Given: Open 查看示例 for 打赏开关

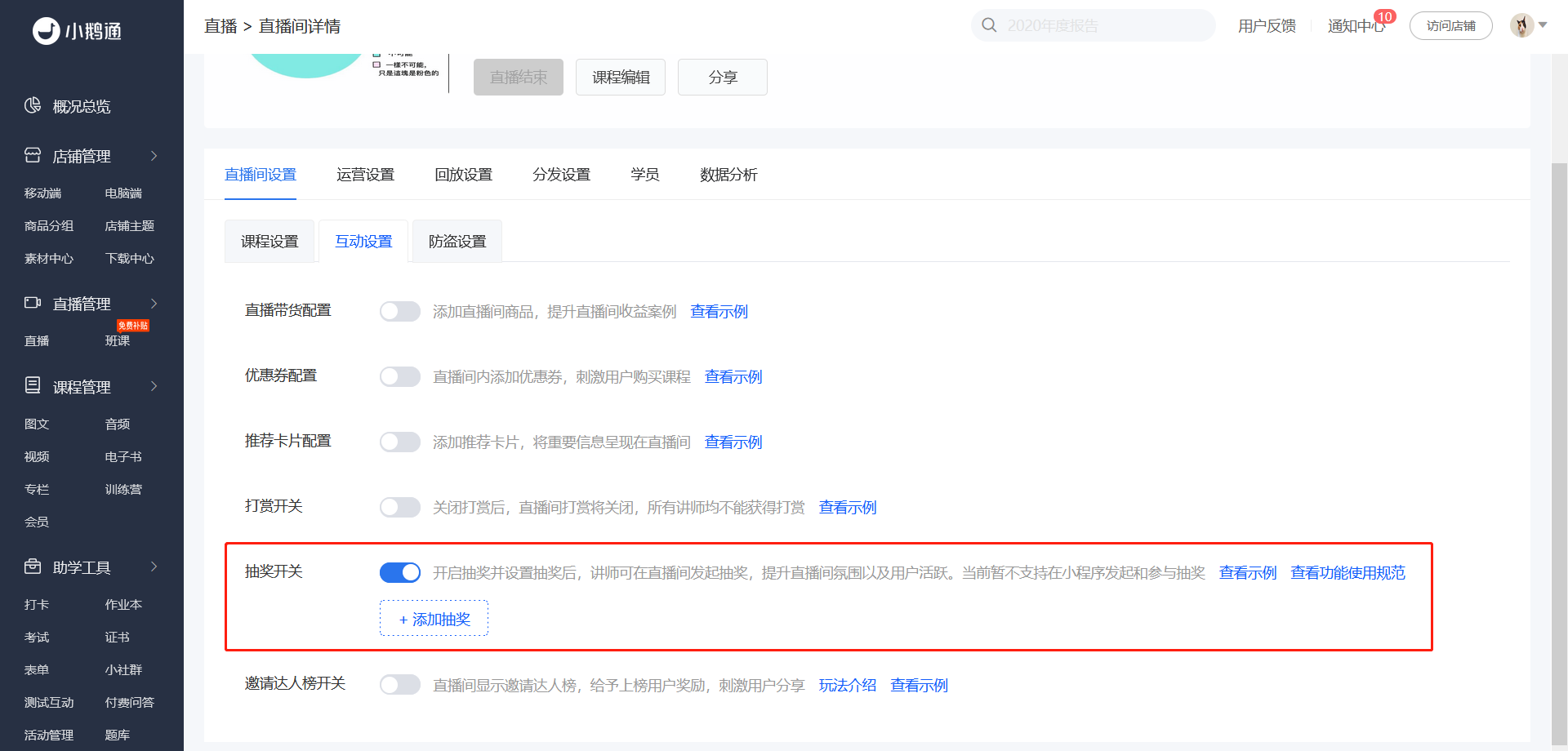Looking at the screenshot, I should point(848,508).
